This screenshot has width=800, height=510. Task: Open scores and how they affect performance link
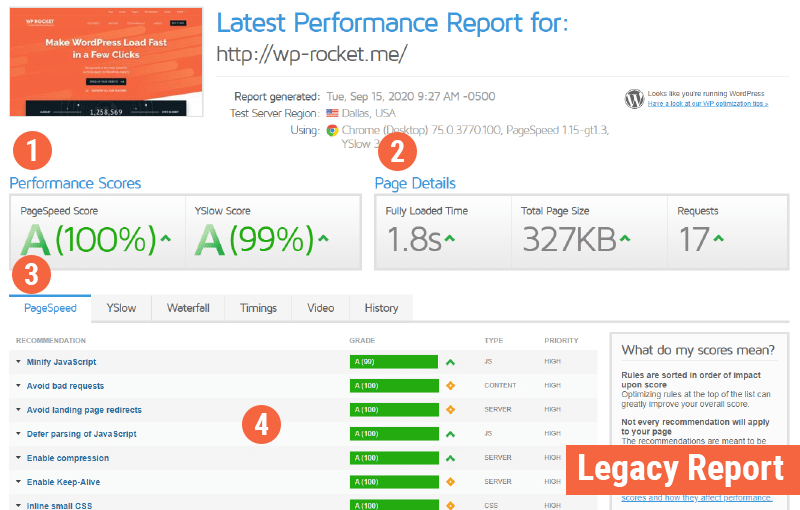coord(696,498)
